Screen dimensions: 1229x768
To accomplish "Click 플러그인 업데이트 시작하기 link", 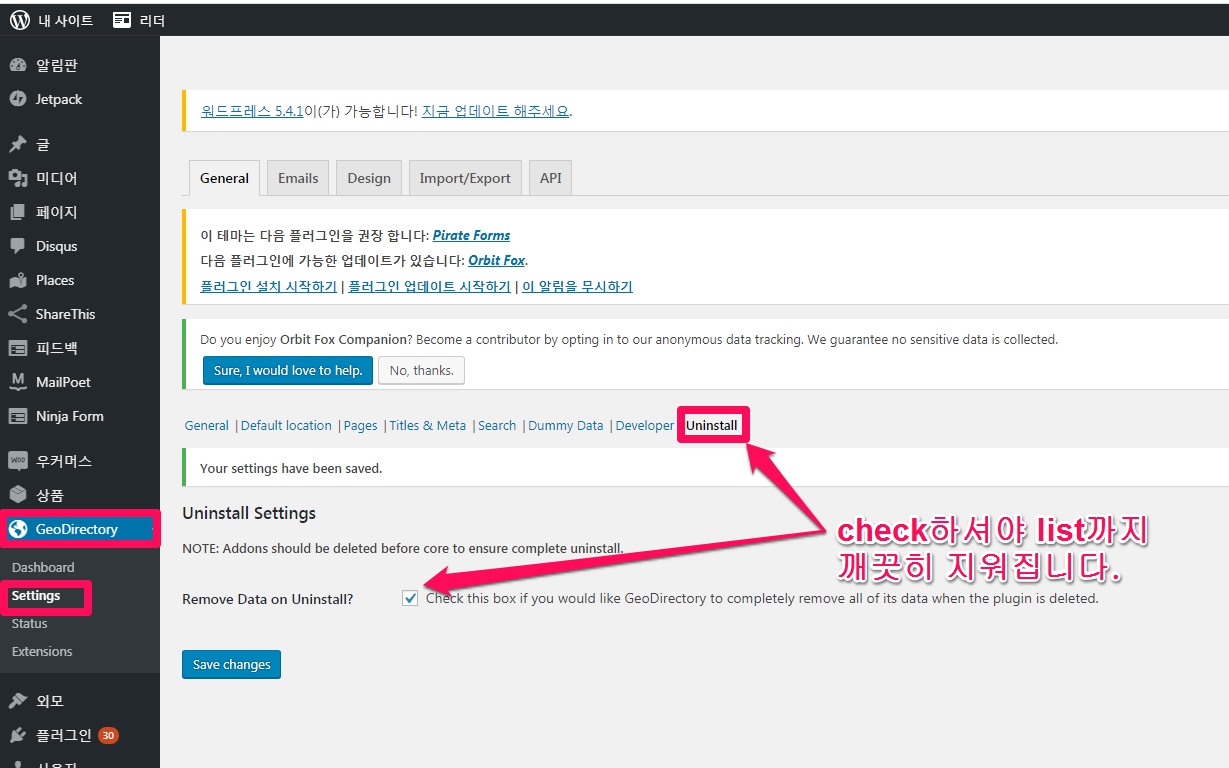I will (430, 286).
